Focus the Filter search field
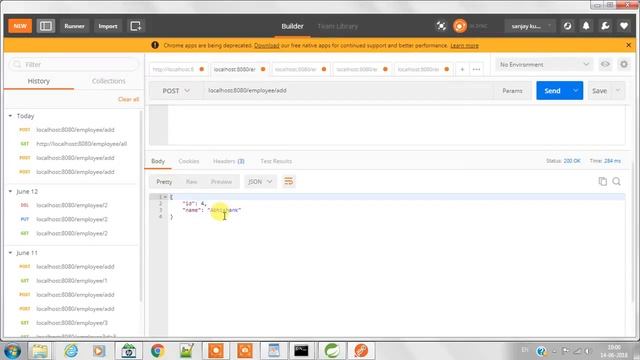Viewport: 640px width, 360px height. click(74, 64)
